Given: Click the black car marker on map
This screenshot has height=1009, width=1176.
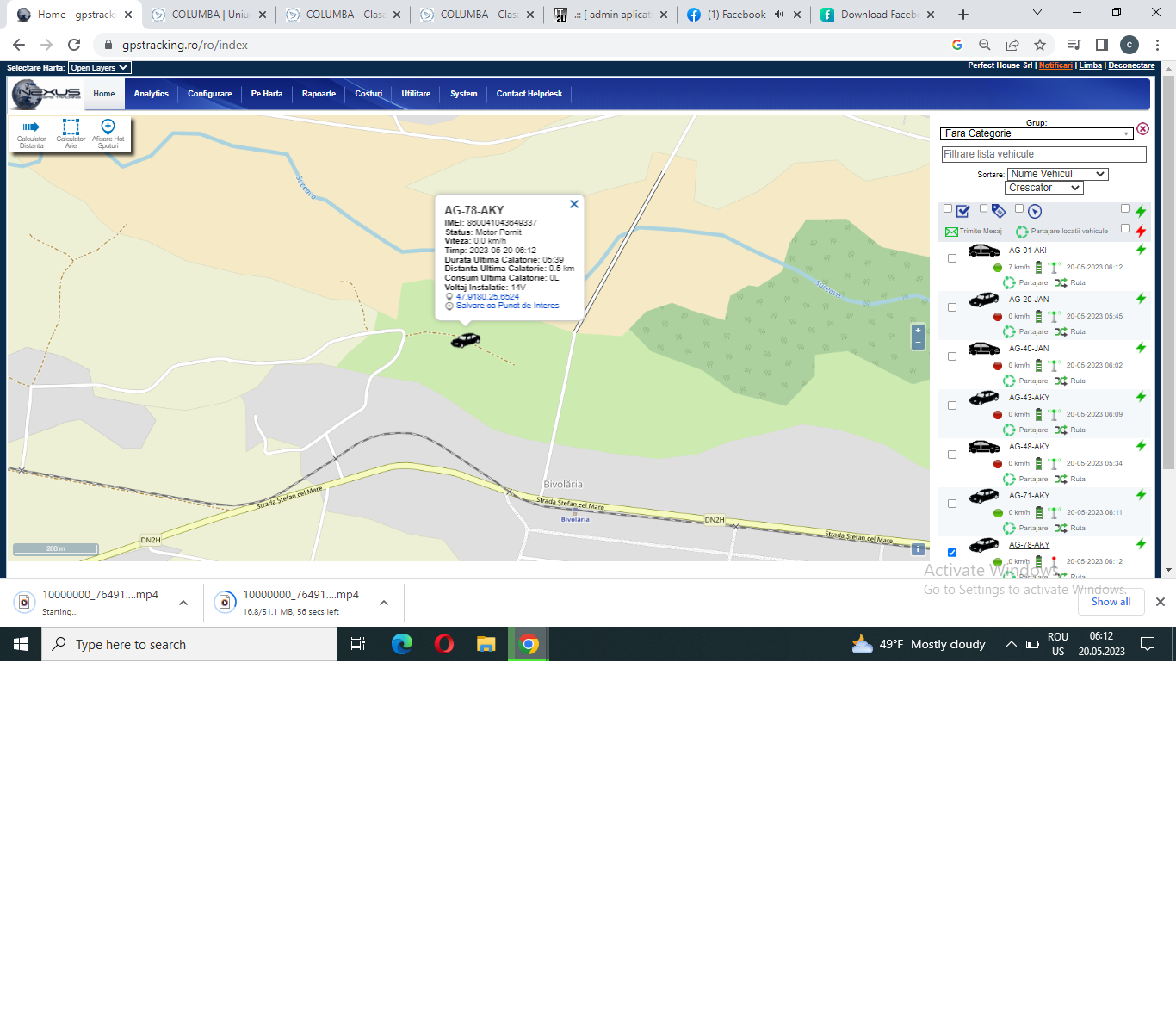Looking at the screenshot, I should tap(465, 341).
